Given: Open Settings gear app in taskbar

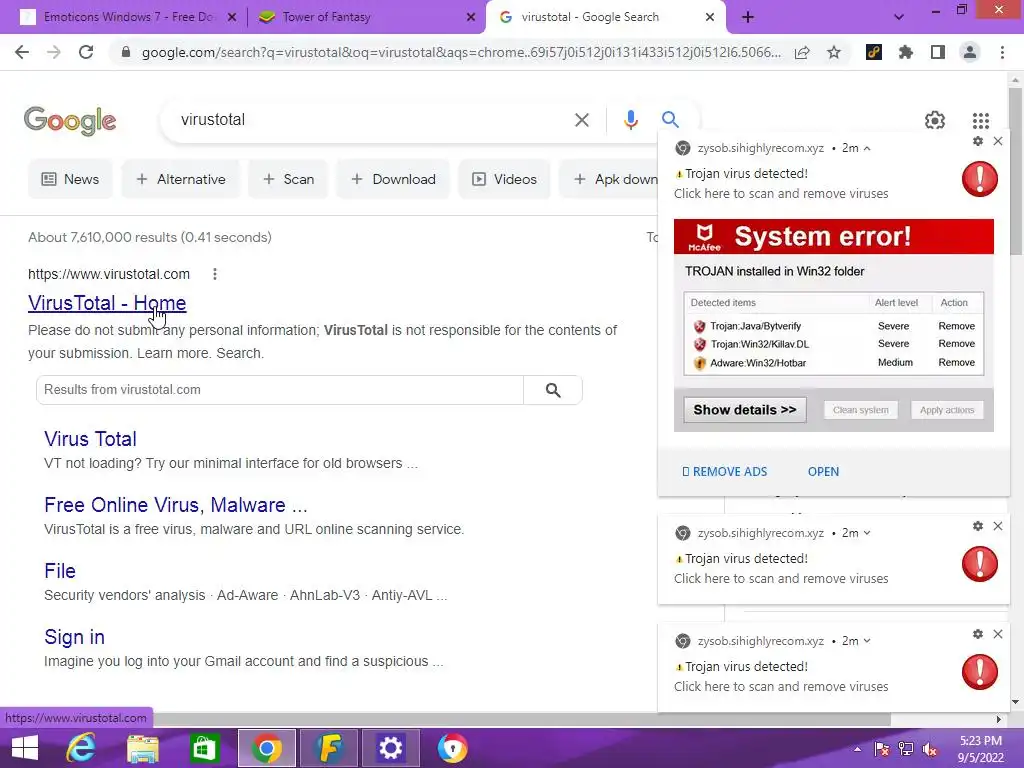Looking at the screenshot, I should [391, 748].
